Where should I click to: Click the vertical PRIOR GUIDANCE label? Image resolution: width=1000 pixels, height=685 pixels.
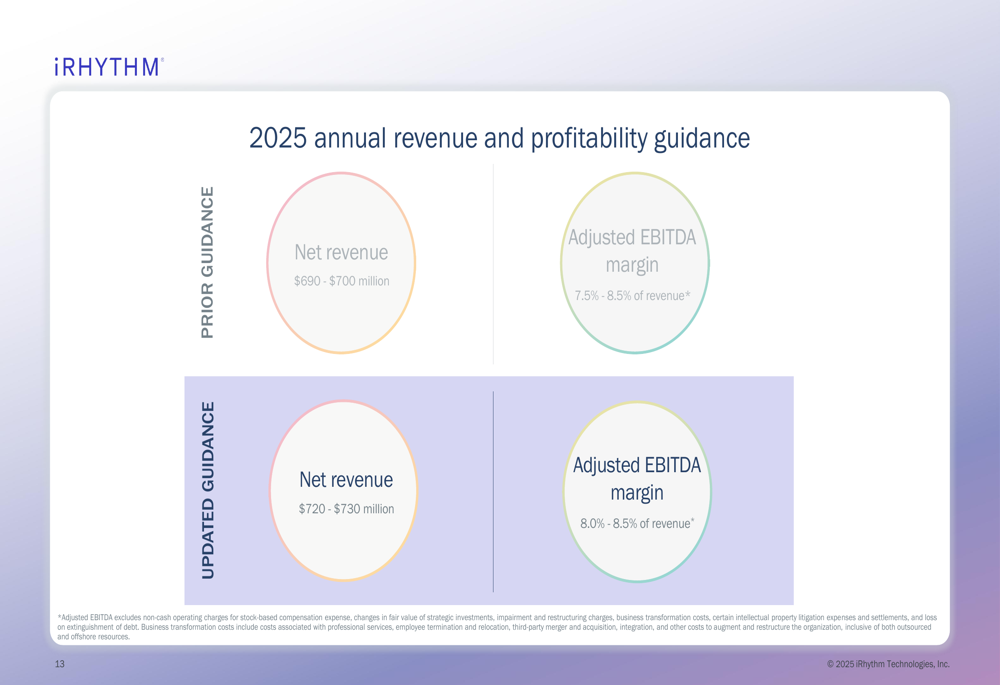click(207, 262)
